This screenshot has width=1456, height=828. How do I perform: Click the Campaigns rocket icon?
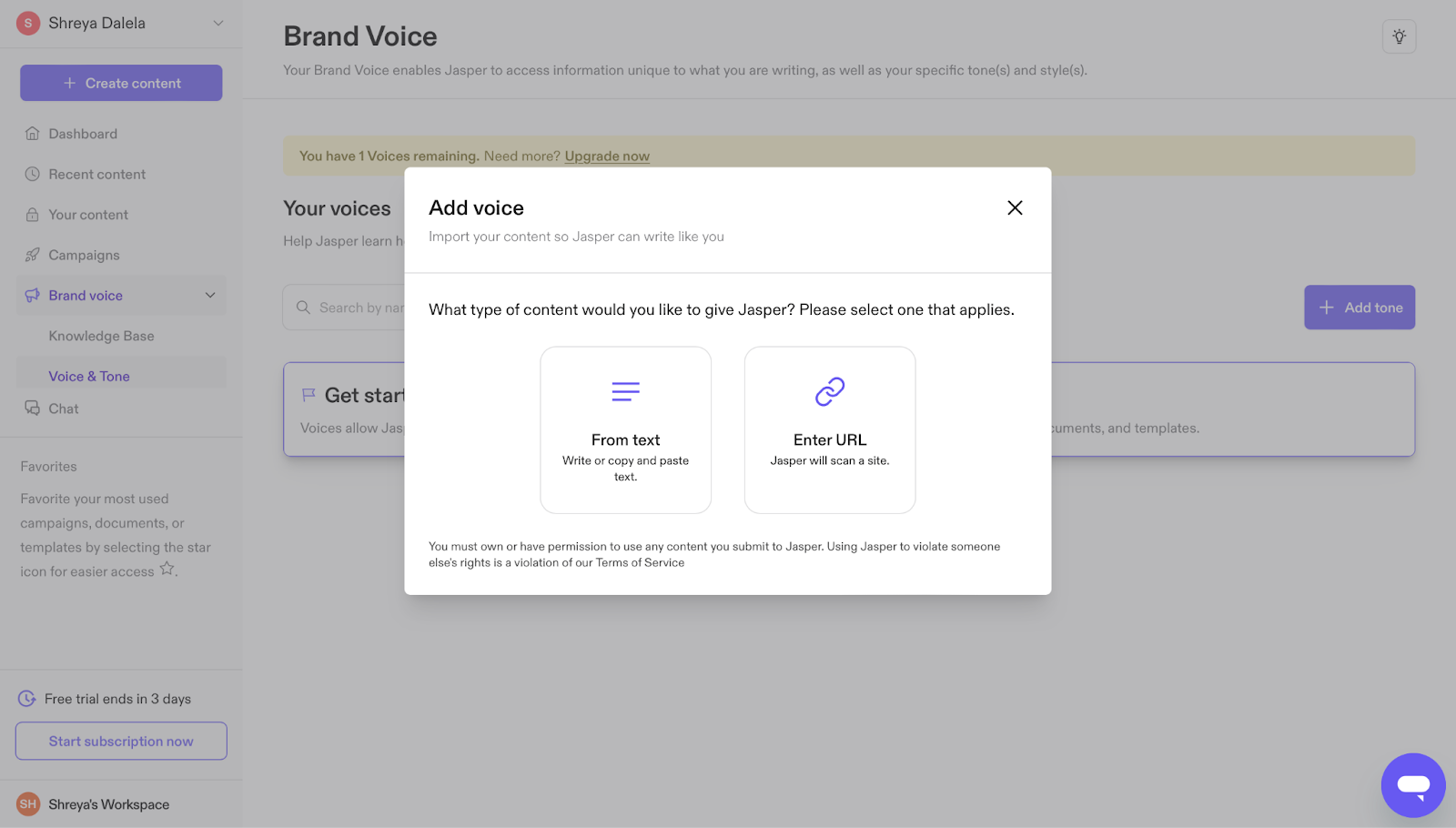(32, 255)
